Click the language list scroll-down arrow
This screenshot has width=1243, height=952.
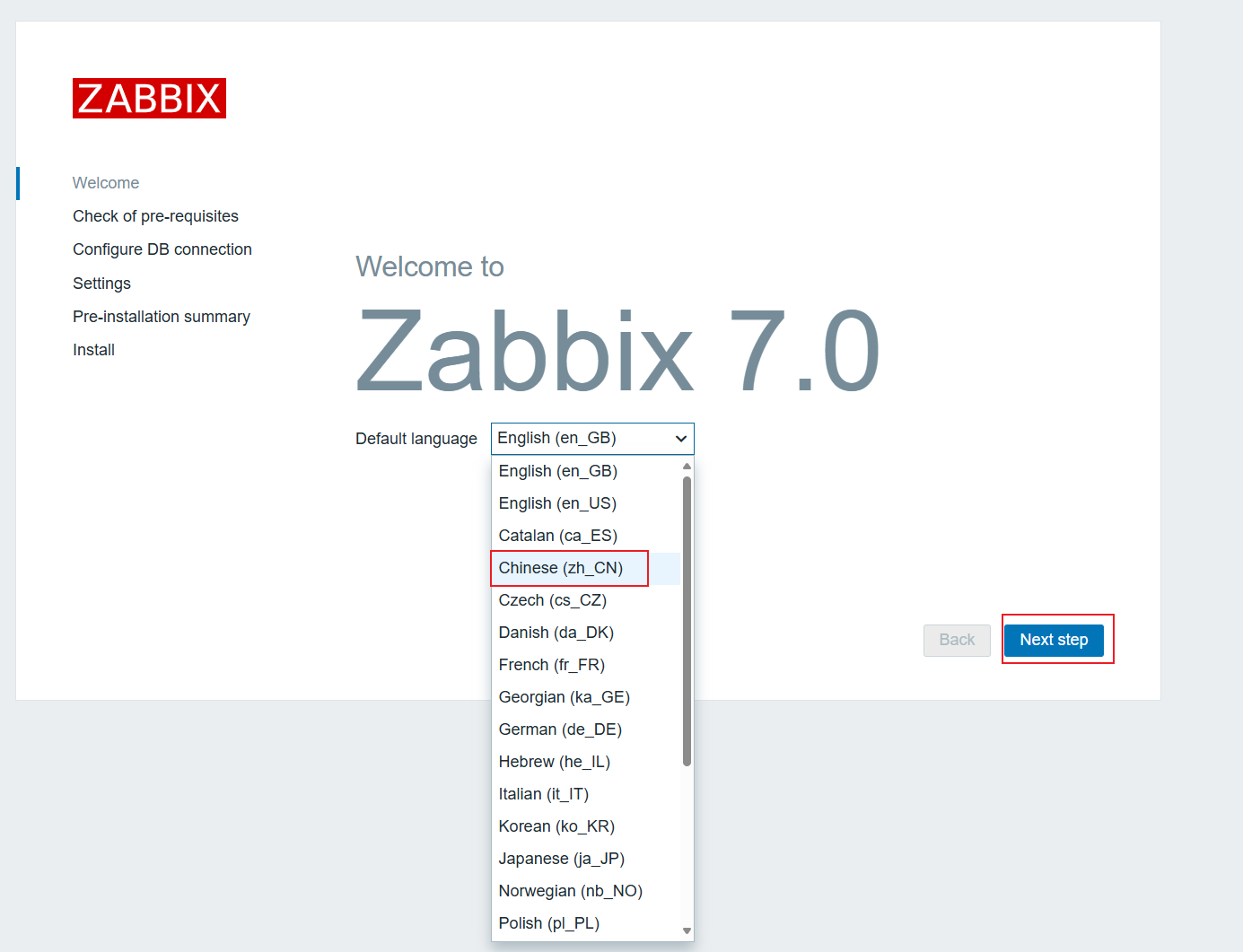point(687,930)
